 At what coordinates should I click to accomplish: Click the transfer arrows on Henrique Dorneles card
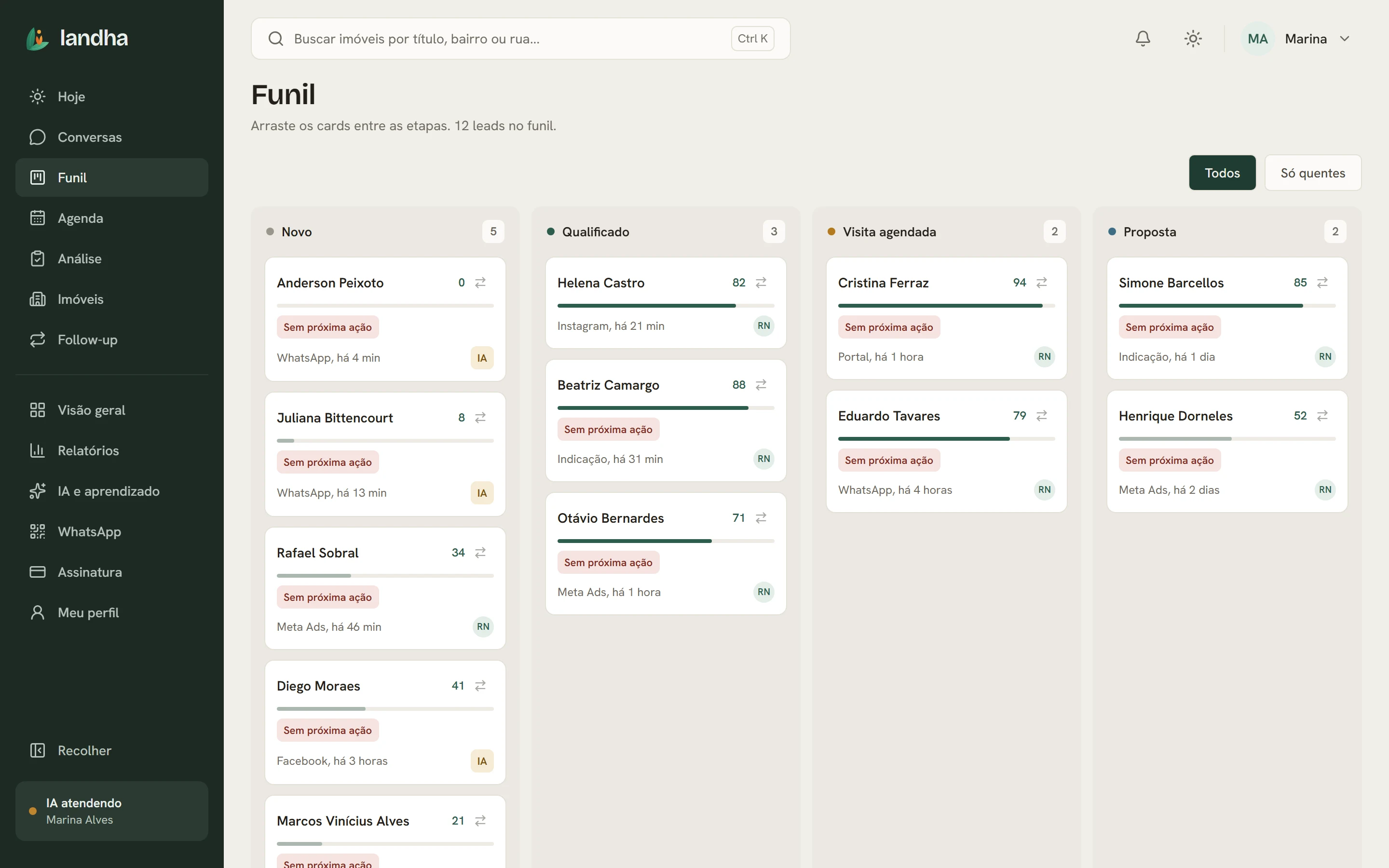tap(1322, 416)
